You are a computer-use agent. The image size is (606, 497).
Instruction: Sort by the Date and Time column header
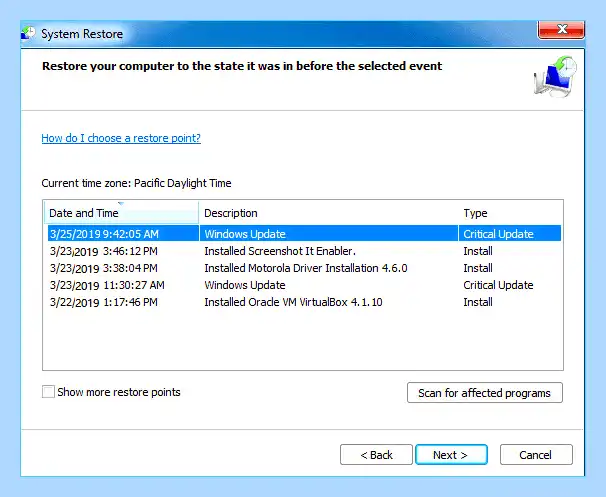(121, 213)
